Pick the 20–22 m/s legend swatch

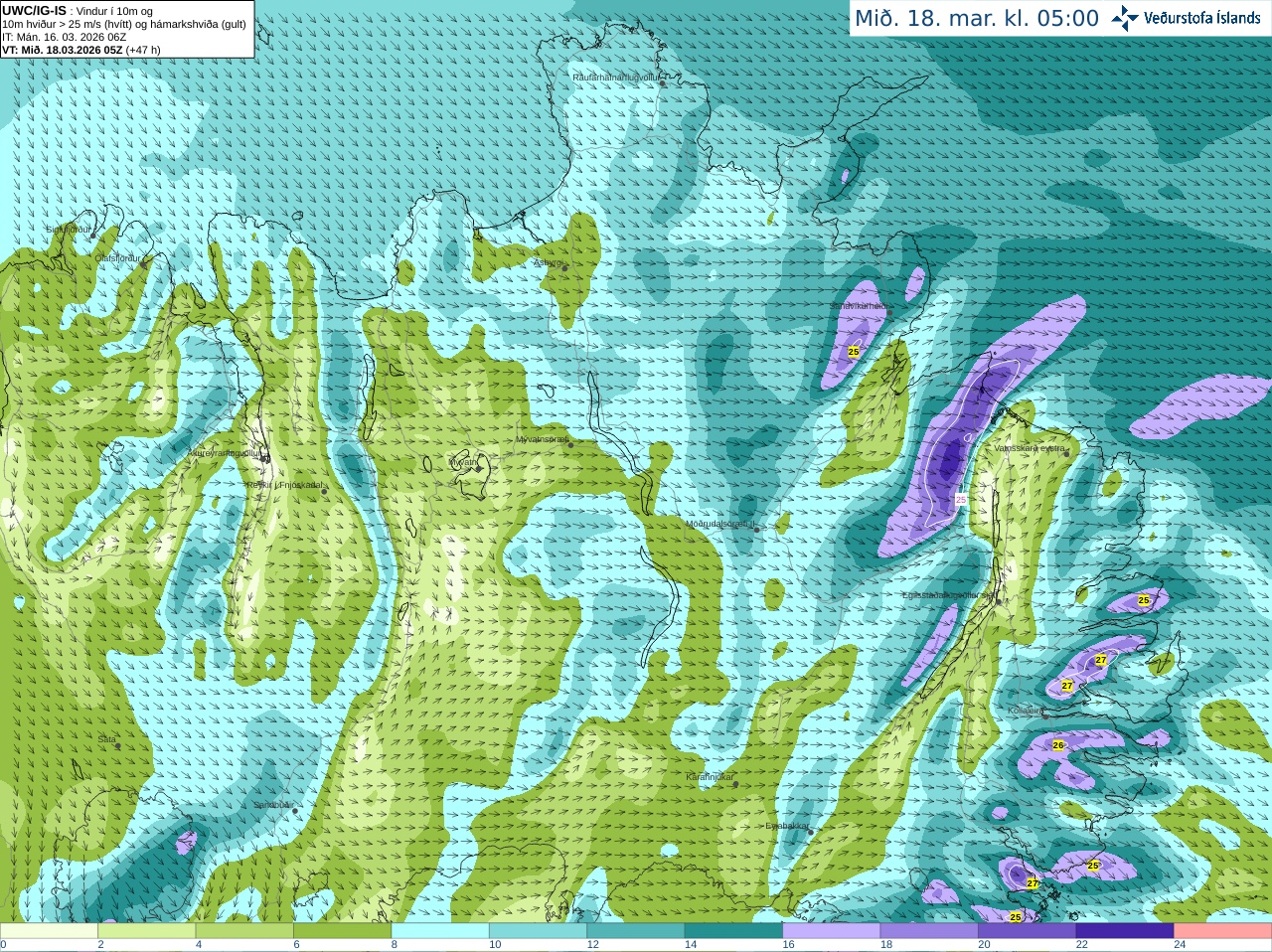[1028, 931]
